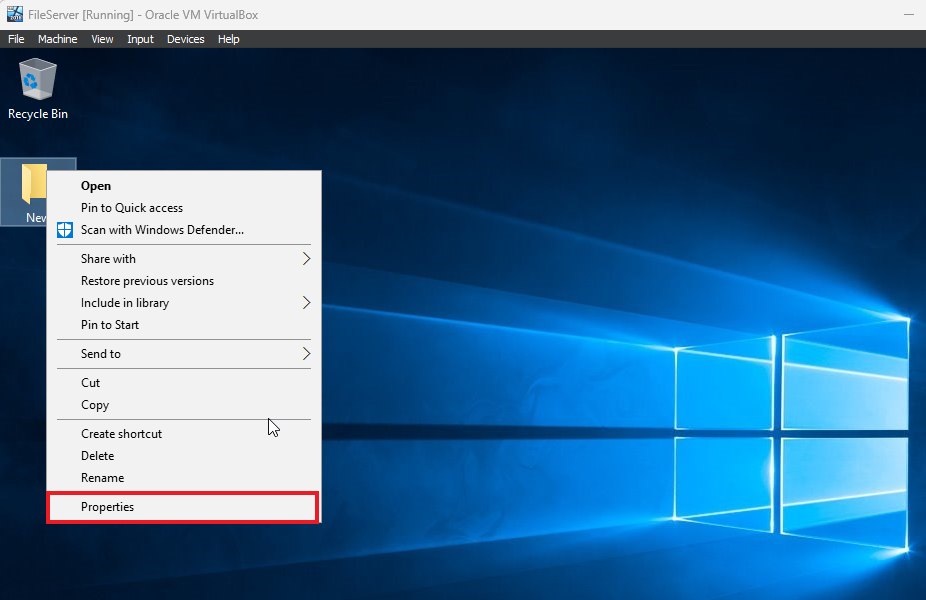926x600 pixels.
Task: Open the File menu in VirtualBox
Action: 16,39
